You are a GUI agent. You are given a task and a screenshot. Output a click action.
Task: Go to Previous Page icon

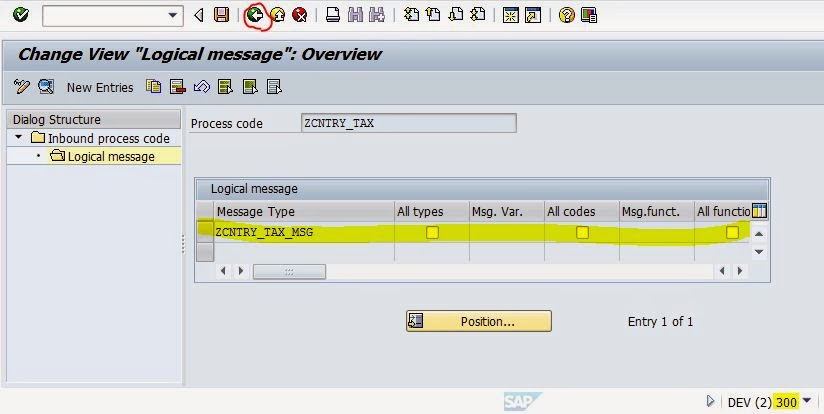pos(433,15)
